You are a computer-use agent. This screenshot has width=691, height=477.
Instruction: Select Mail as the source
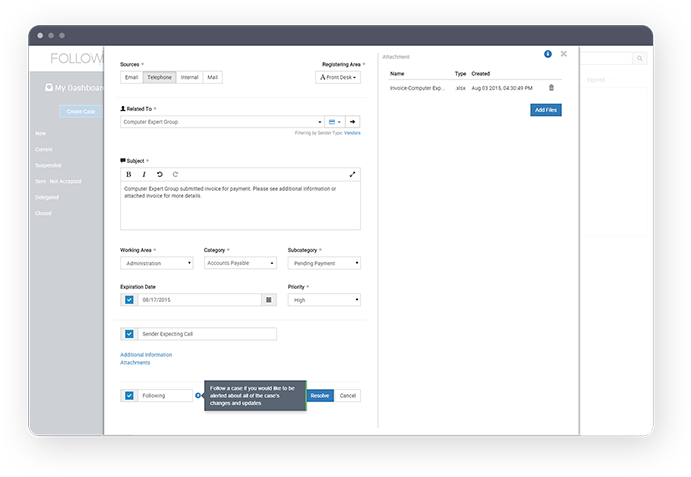pyautogui.click(x=212, y=77)
